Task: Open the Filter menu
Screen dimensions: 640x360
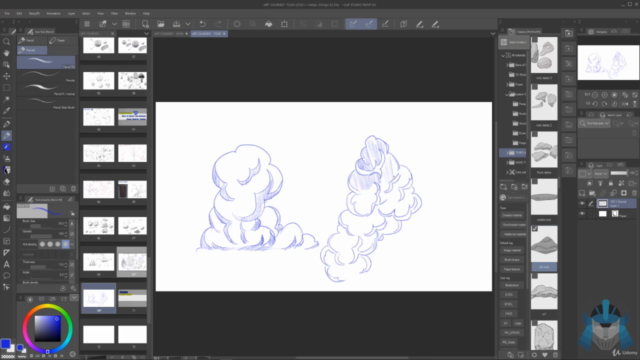Action: [115, 13]
